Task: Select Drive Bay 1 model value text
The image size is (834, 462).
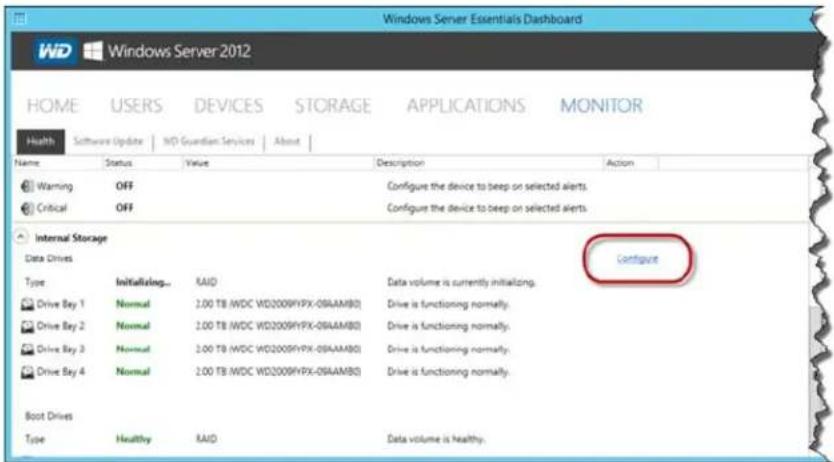Action: coord(278,304)
